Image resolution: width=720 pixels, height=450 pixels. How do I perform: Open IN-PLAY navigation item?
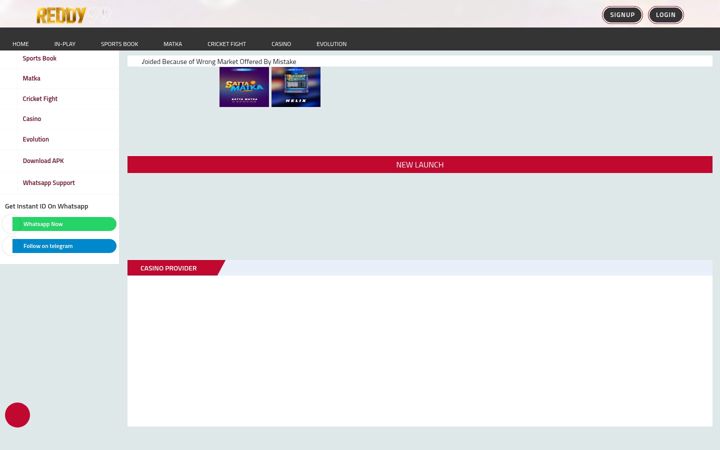pos(65,44)
